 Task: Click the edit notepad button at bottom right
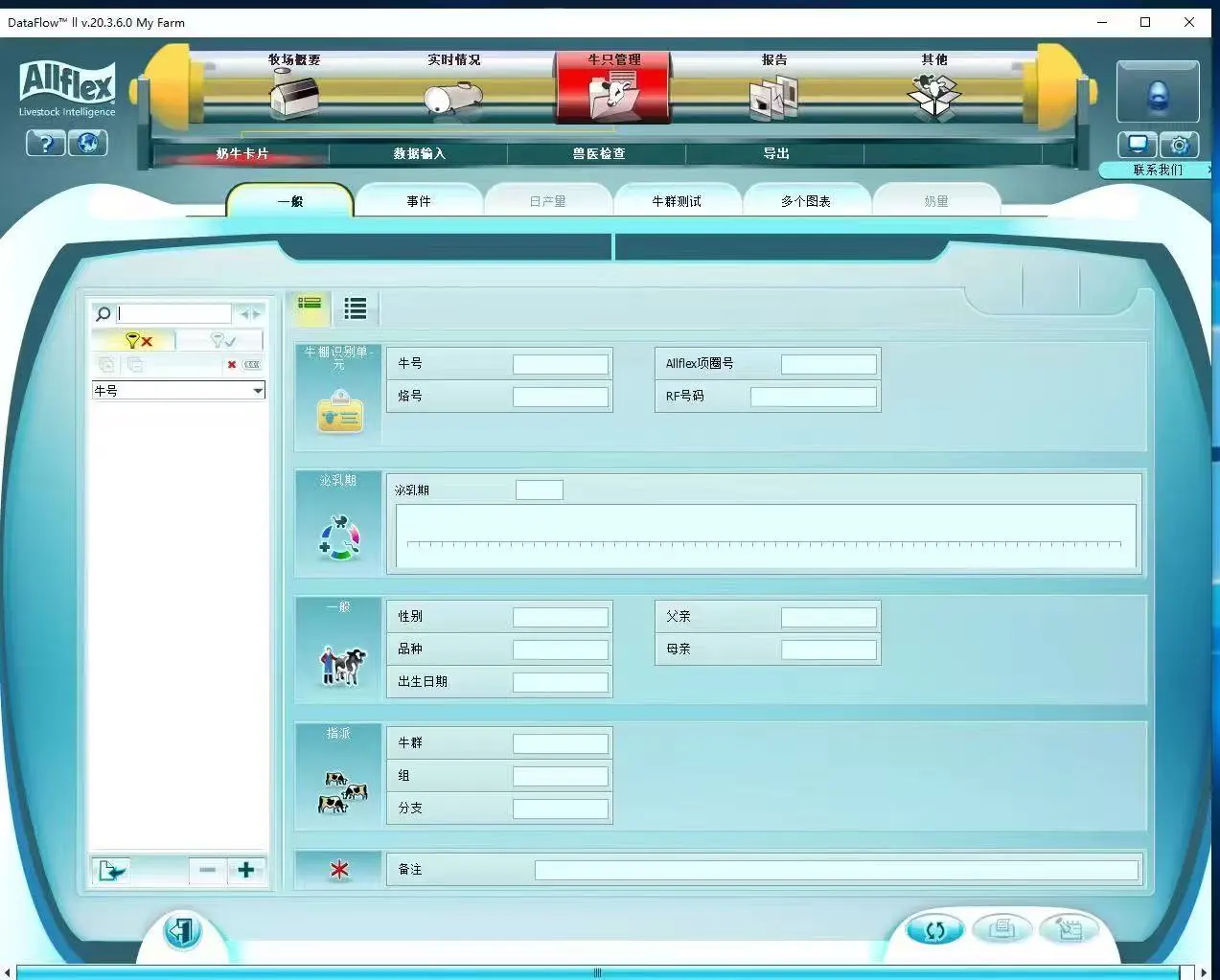pos(1069,928)
